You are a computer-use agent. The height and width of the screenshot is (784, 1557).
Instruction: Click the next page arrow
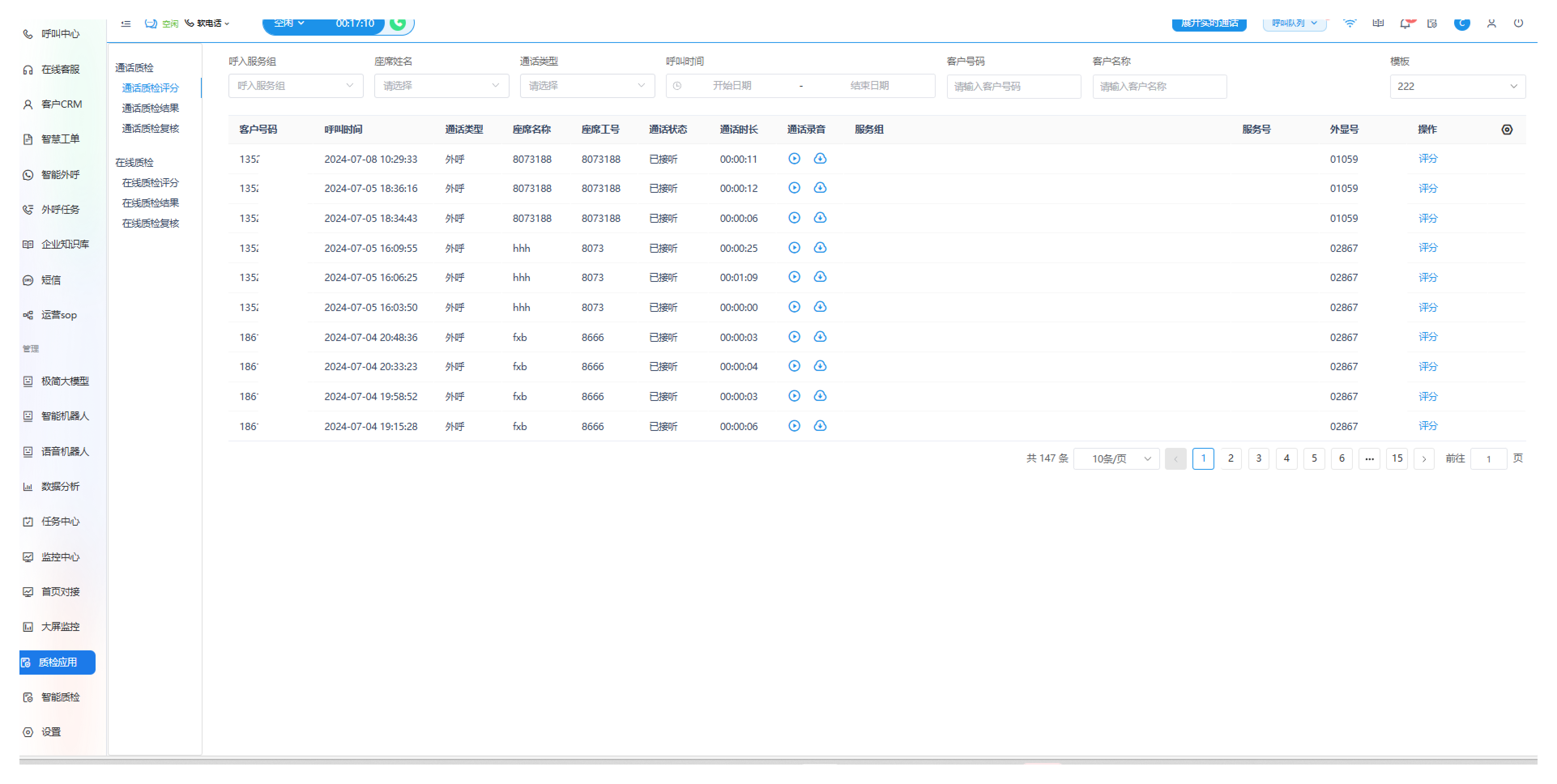pyautogui.click(x=1424, y=459)
